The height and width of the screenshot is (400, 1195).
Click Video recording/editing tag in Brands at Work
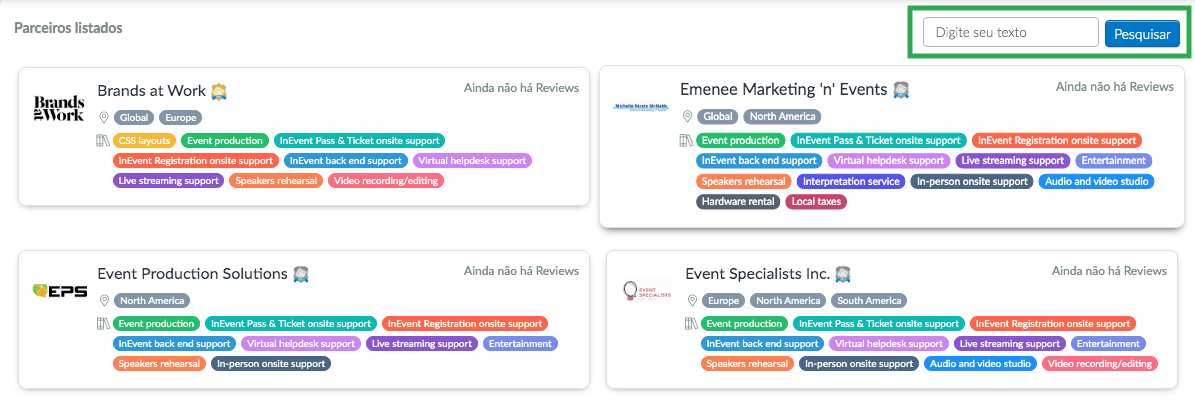tap(386, 181)
